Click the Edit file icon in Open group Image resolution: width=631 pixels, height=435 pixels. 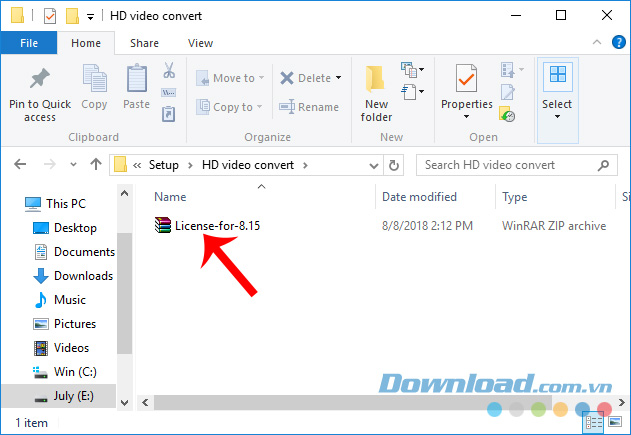507,92
